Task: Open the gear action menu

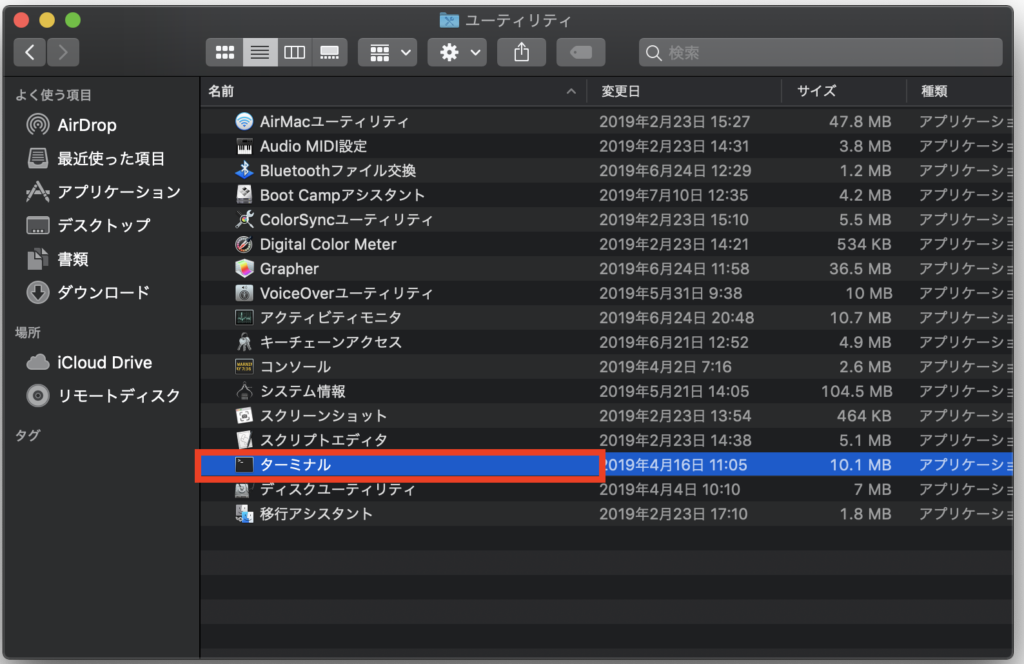Action: (x=457, y=52)
